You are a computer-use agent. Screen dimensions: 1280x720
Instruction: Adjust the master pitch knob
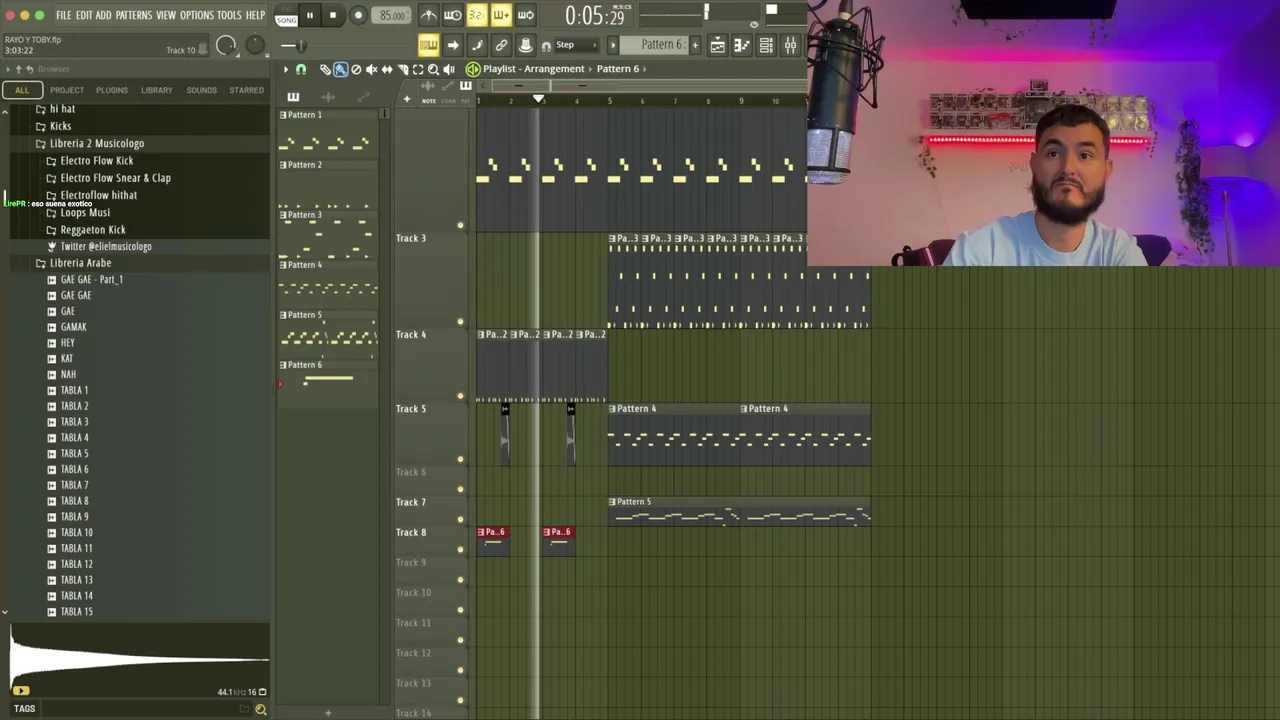pos(255,45)
